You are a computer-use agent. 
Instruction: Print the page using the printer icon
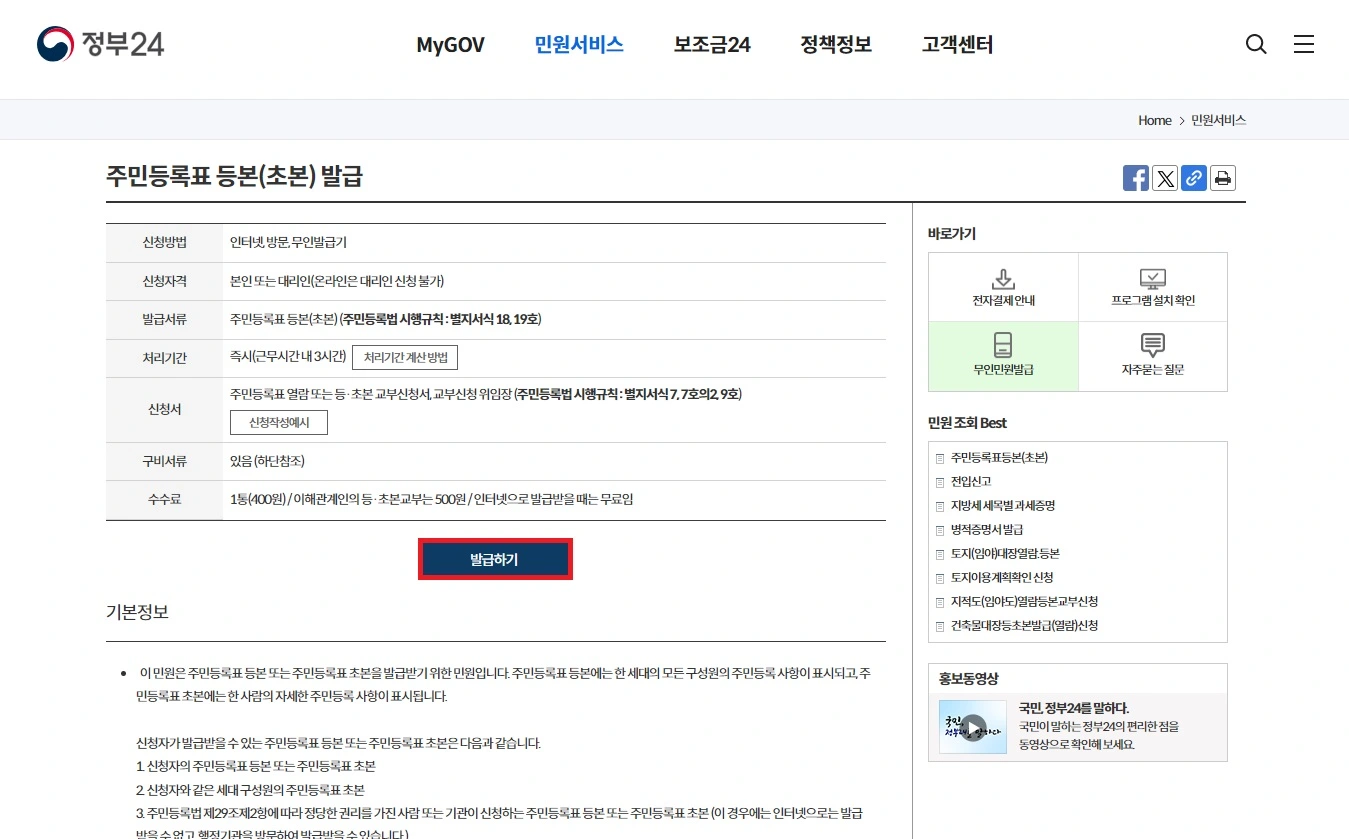click(x=1222, y=178)
